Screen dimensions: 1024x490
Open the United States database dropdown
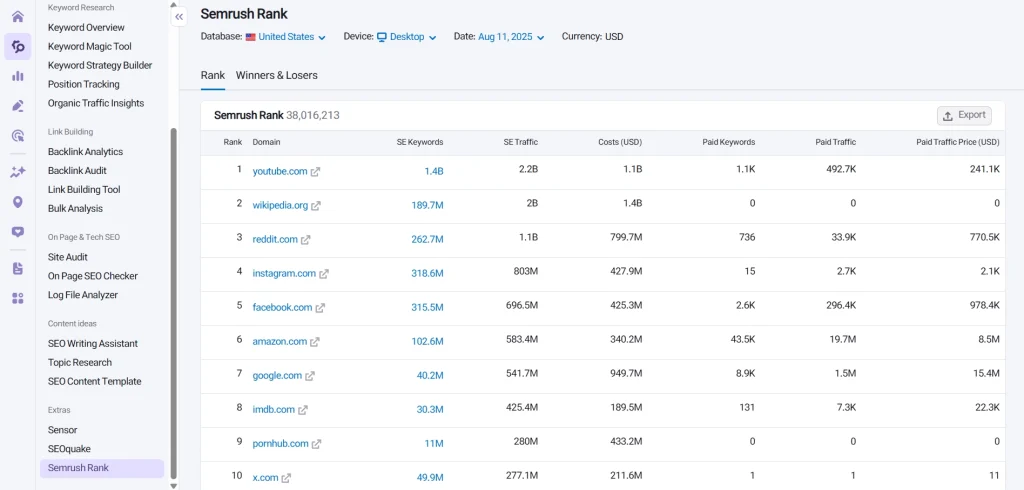(x=285, y=37)
